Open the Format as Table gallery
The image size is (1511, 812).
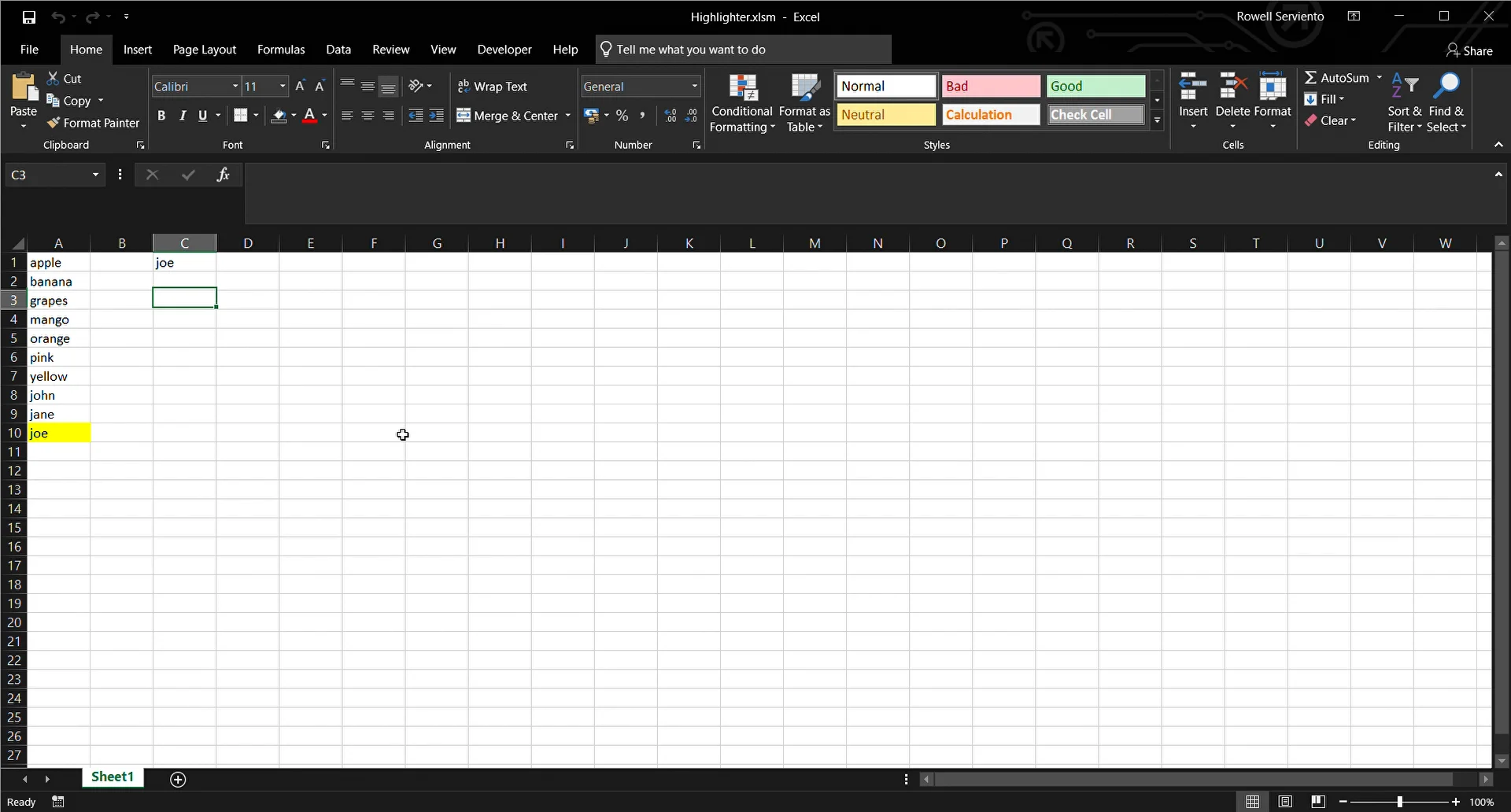click(x=804, y=103)
